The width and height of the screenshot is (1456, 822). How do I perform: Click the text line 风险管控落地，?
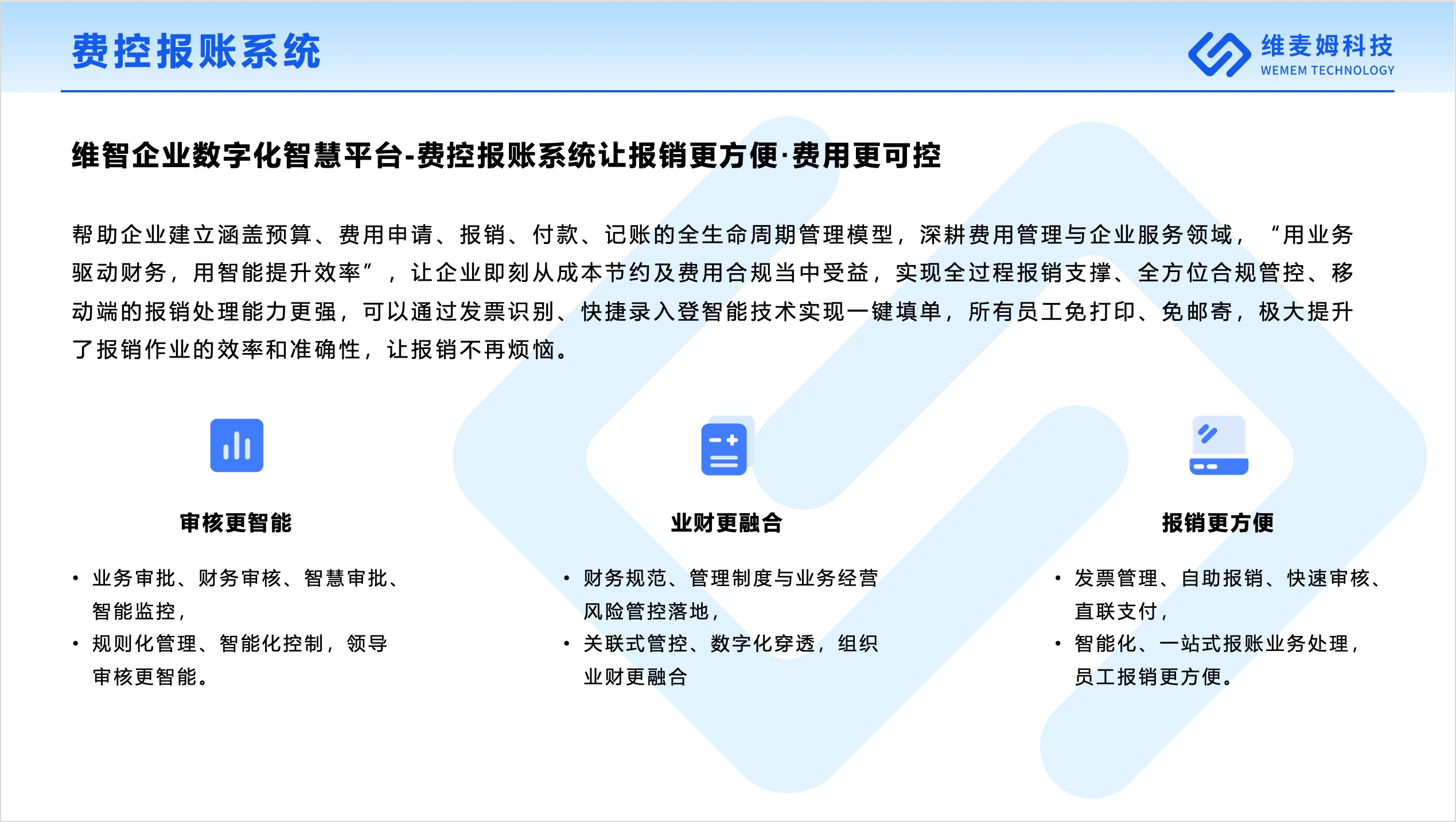(x=652, y=611)
